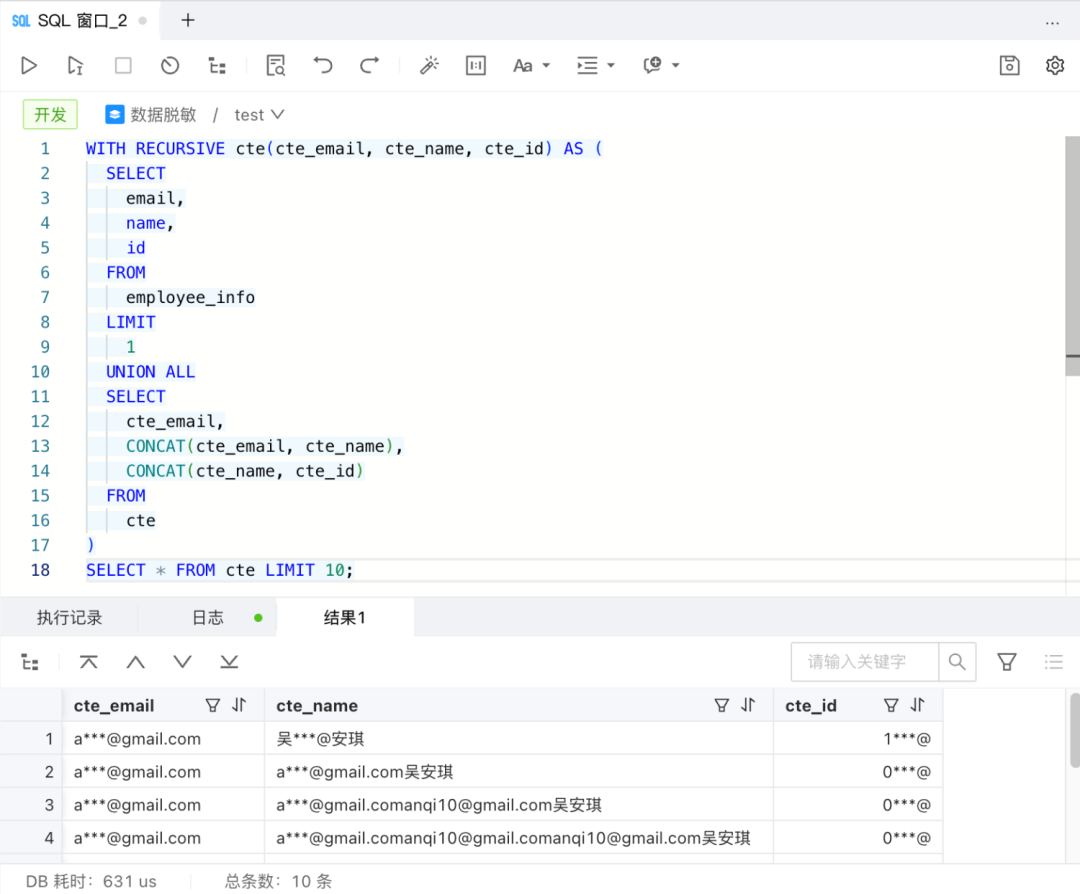The height and width of the screenshot is (894, 1080).
Task: Jump to last result row
Action: pyautogui.click(x=229, y=662)
